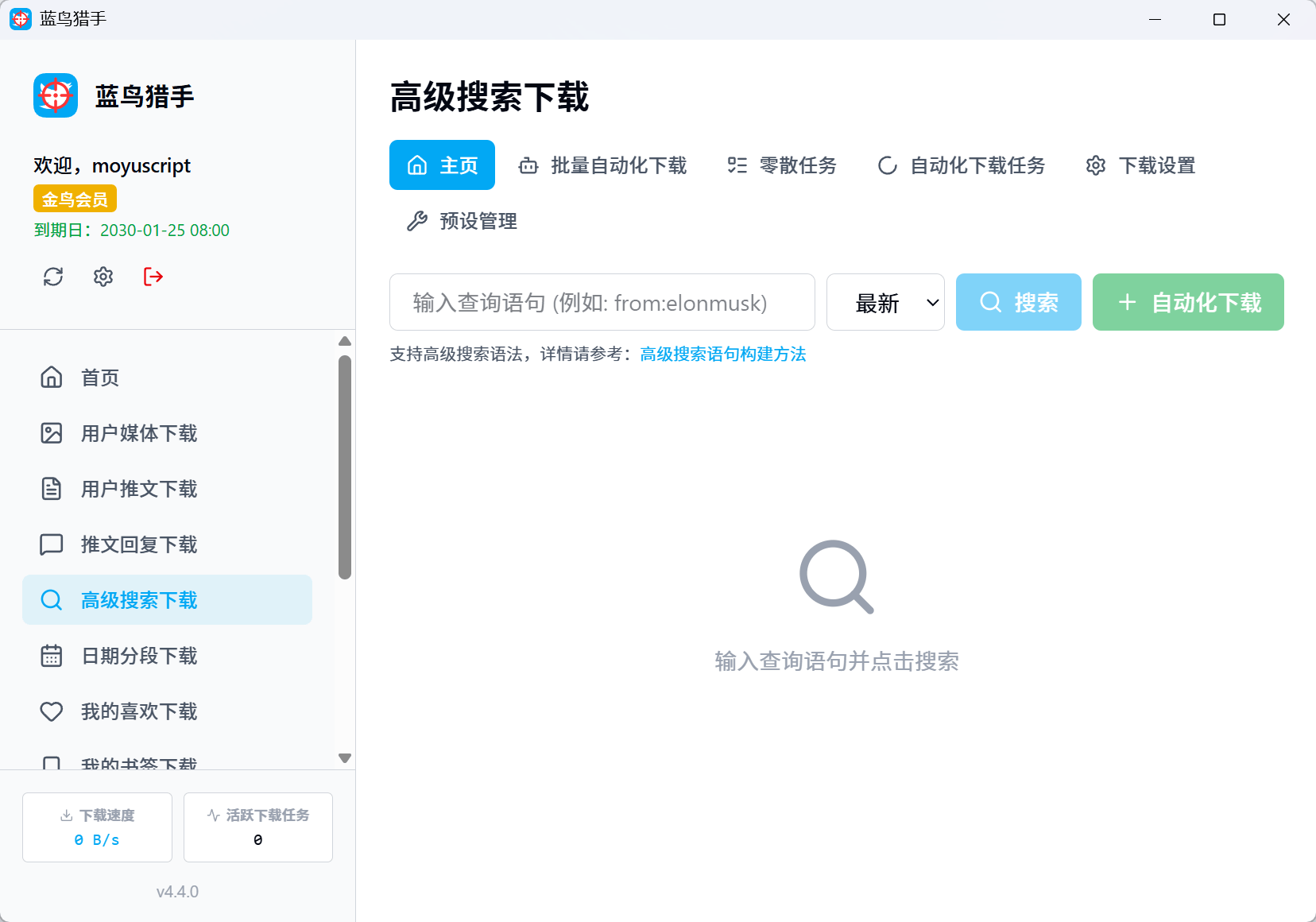
Task: Go to 首页 in the sidebar
Action: pyautogui.click(x=99, y=378)
